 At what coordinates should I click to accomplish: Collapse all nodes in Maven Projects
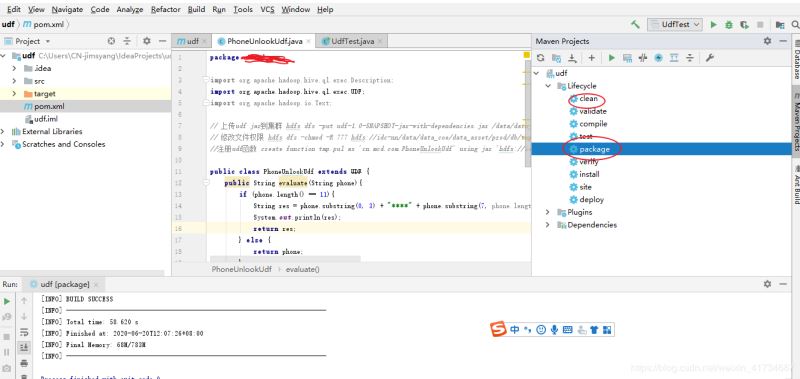coord(690,58)
